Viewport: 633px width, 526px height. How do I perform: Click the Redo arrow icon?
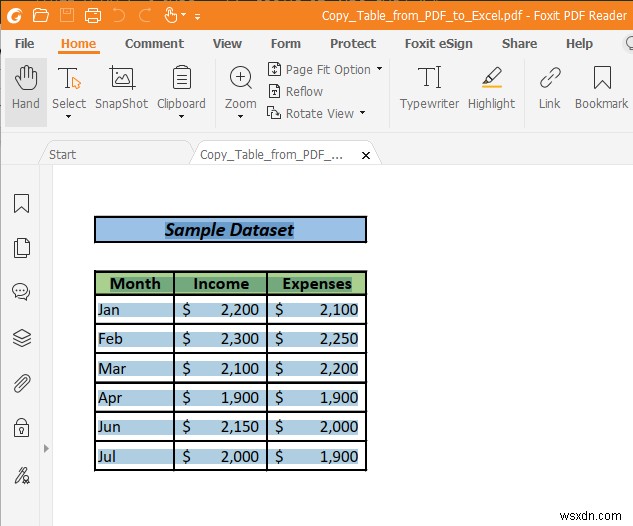click(x=145, y=16)
